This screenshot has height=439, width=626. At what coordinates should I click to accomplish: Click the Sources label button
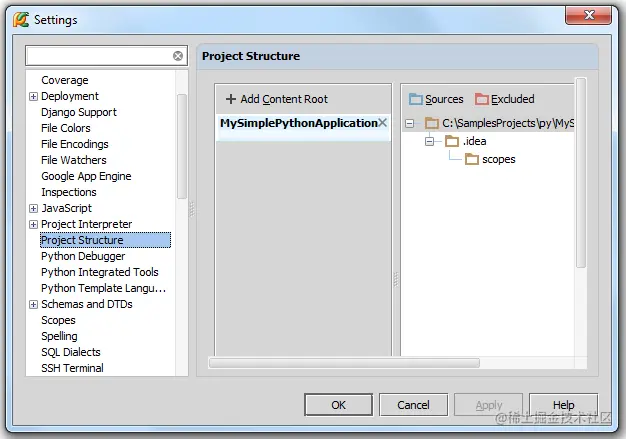444,99
